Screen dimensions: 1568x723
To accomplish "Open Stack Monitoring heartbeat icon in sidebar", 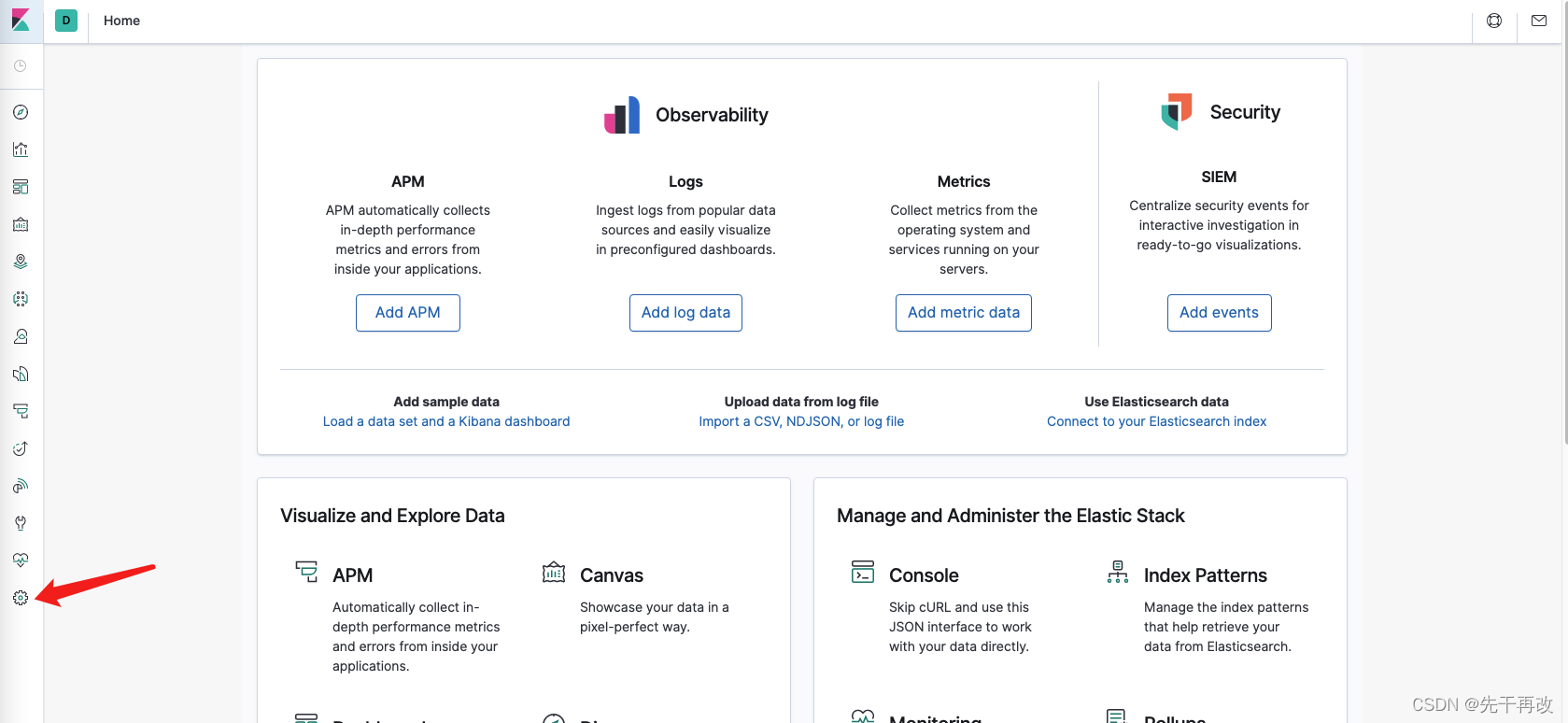I will pos(21,560).
